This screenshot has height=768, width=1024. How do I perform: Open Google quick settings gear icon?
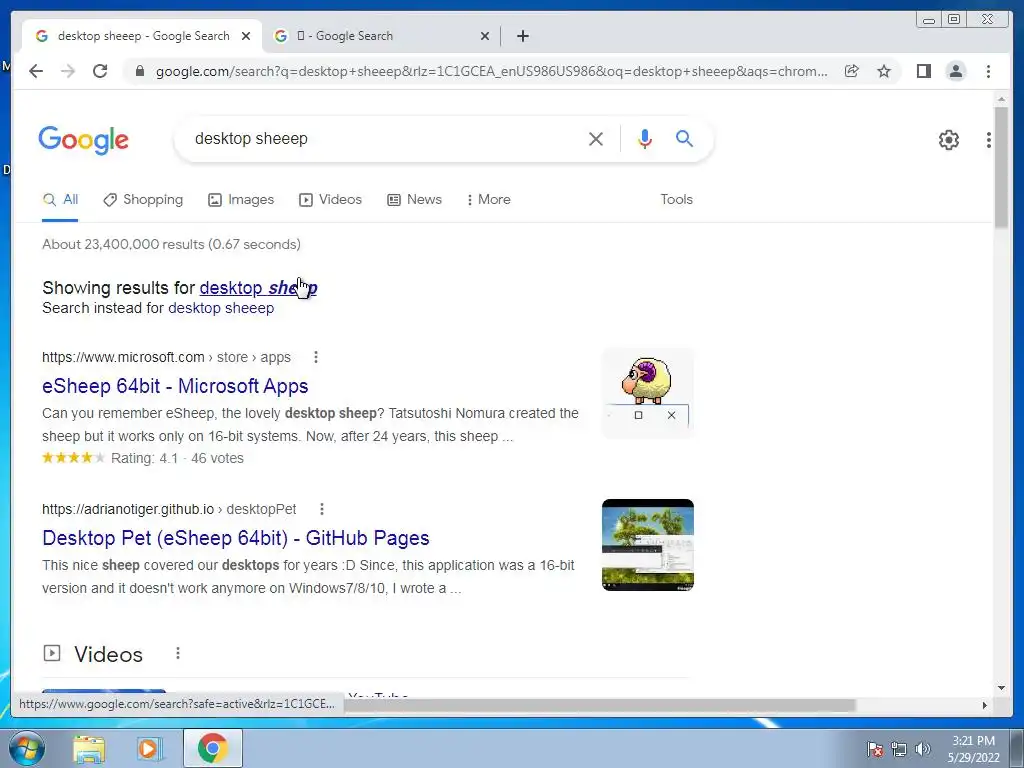[x=949, y=140]
